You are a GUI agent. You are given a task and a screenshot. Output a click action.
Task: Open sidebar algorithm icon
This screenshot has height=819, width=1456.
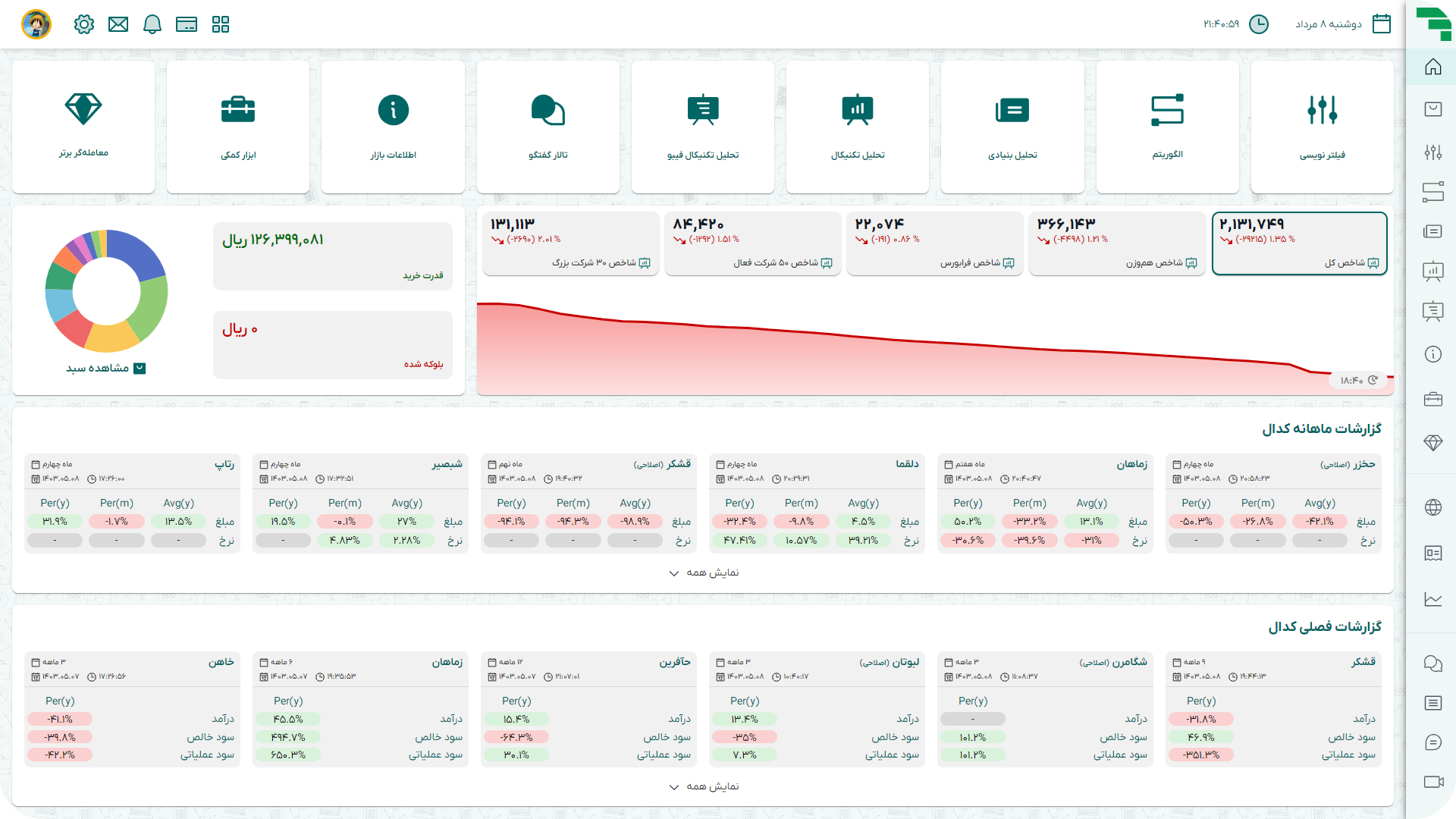(x=1432, y=191)
